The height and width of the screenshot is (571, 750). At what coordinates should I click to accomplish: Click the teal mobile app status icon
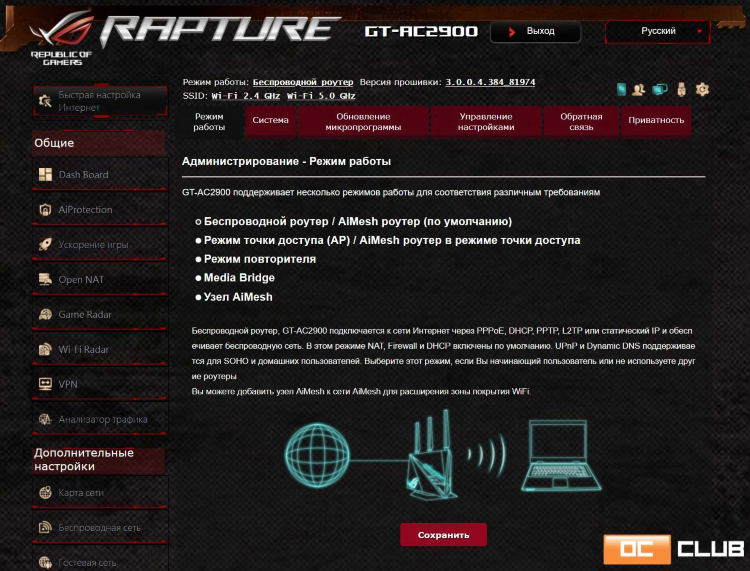click(x=621, y=89)
